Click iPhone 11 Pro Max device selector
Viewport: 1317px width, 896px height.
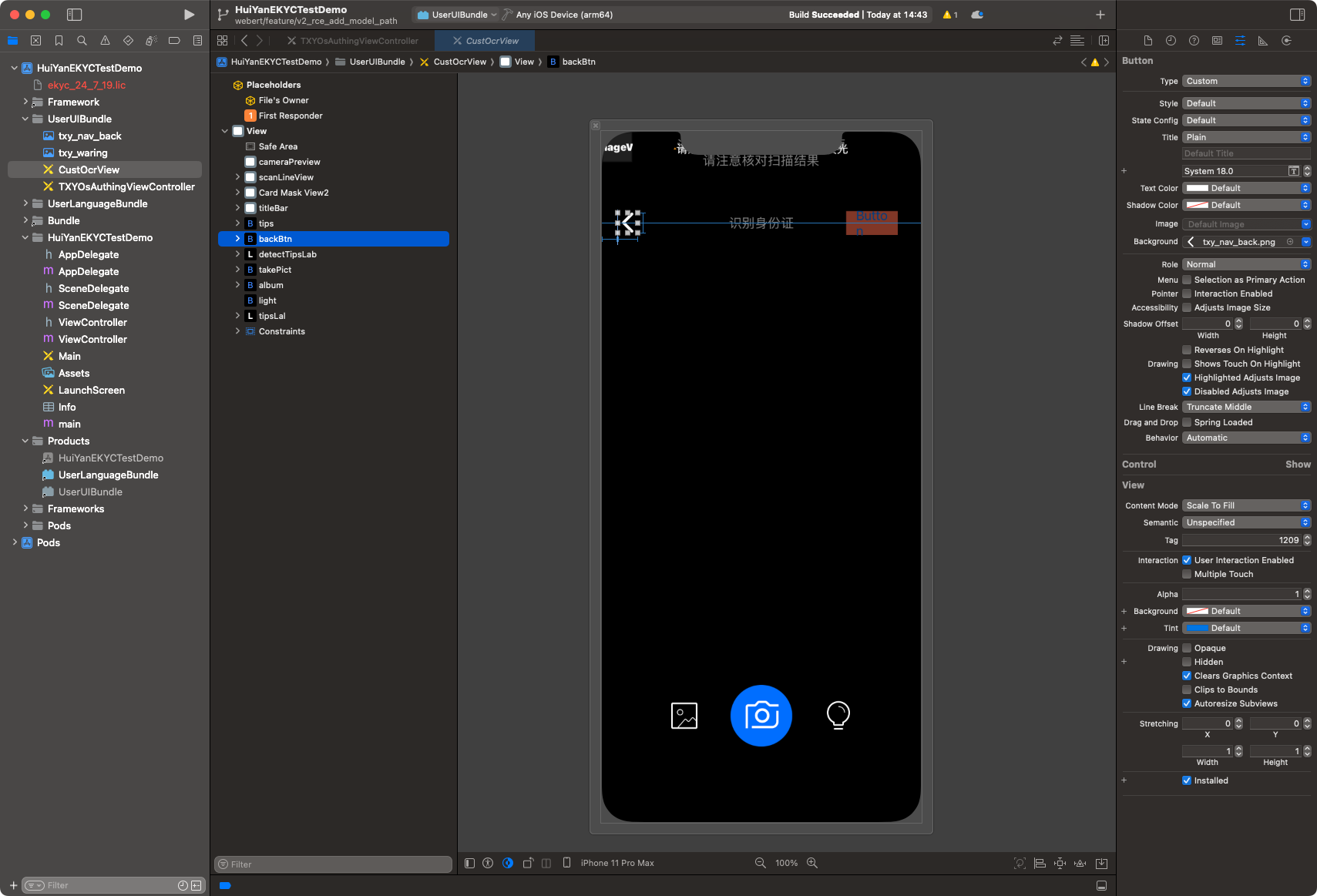(x=617, y=863)
